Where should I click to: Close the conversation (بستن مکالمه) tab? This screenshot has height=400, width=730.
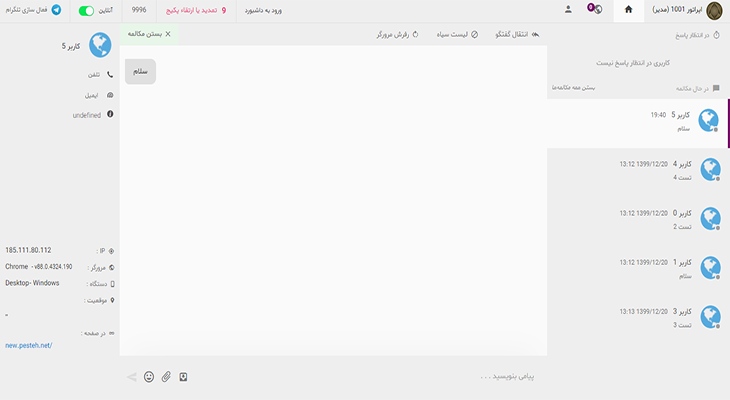149,34
